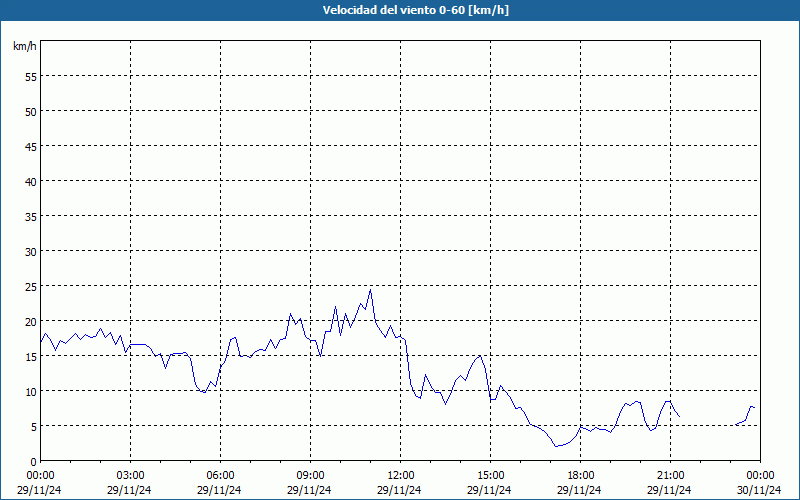Click the "00:00" time label above 29/11/24

click(40, 476)
